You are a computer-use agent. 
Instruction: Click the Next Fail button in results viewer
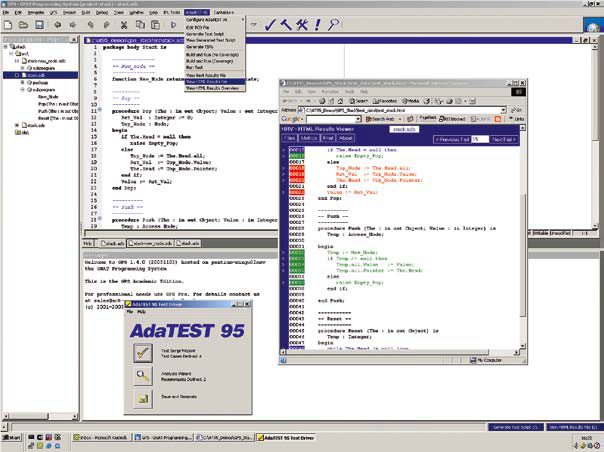click(503, 139)
